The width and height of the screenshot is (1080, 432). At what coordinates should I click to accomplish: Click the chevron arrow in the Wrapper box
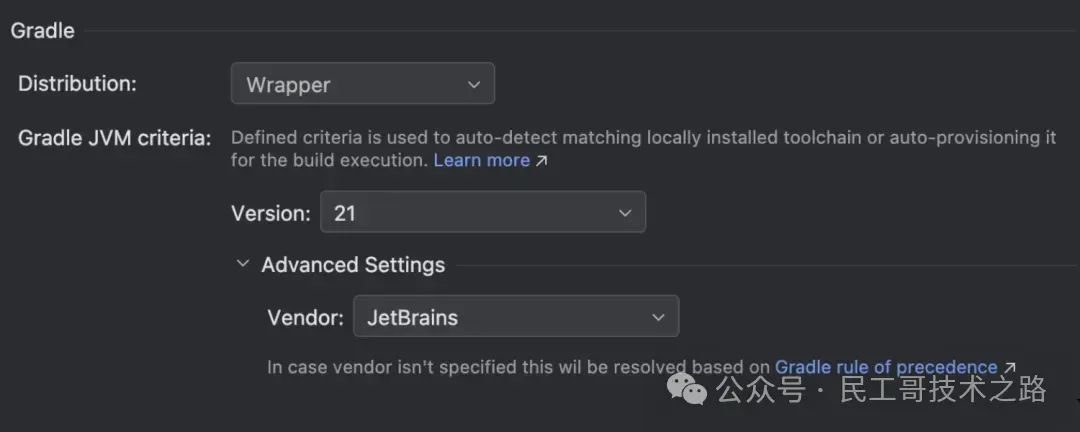pyautogui.click(x=473, y=84)
